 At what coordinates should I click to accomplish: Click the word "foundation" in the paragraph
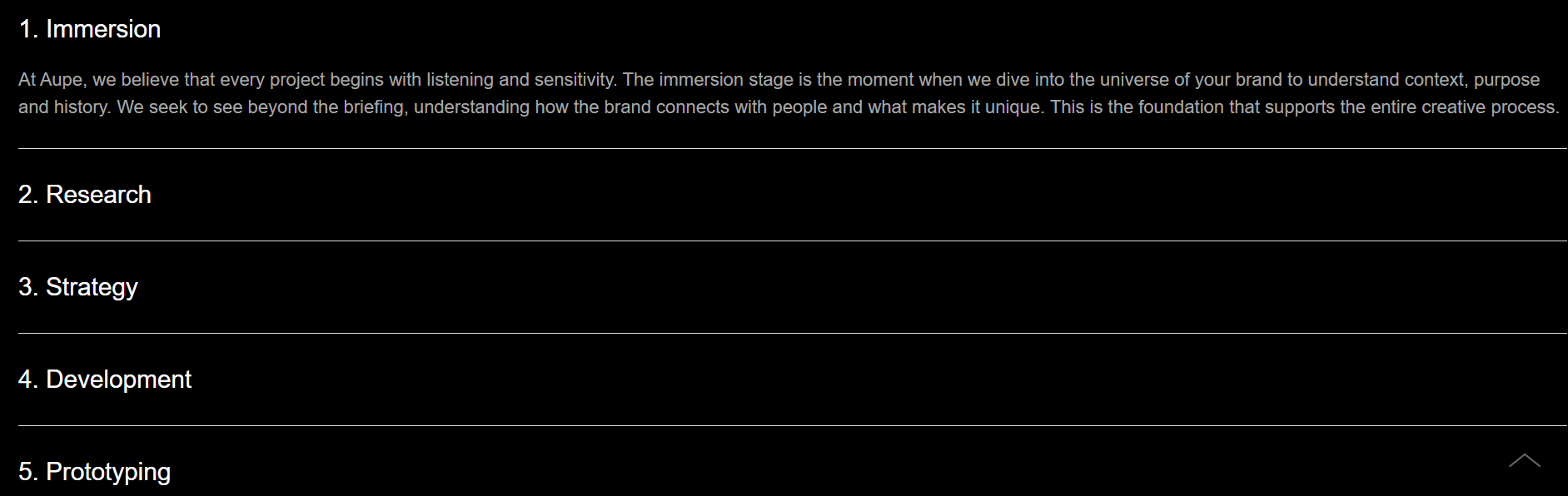(x=1181, y=107)
